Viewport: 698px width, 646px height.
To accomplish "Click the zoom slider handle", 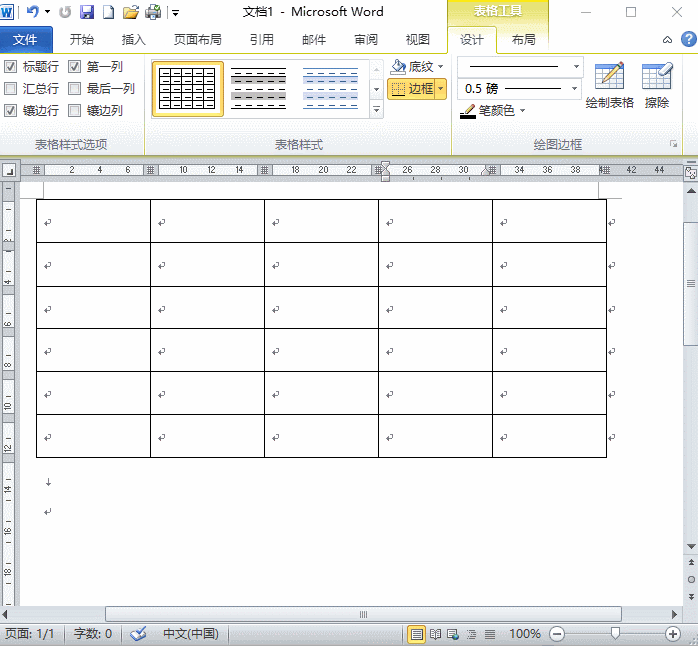I will 615,634.
